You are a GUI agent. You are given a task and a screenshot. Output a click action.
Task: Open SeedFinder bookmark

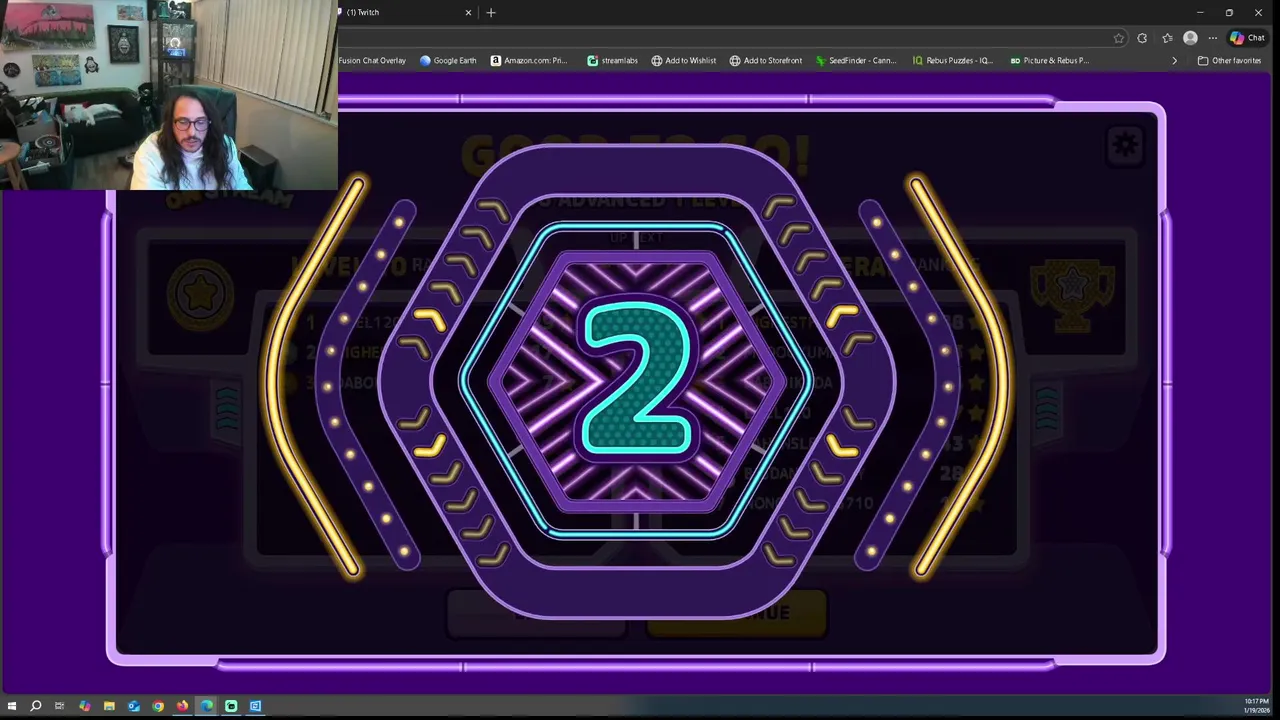(856, 60)
